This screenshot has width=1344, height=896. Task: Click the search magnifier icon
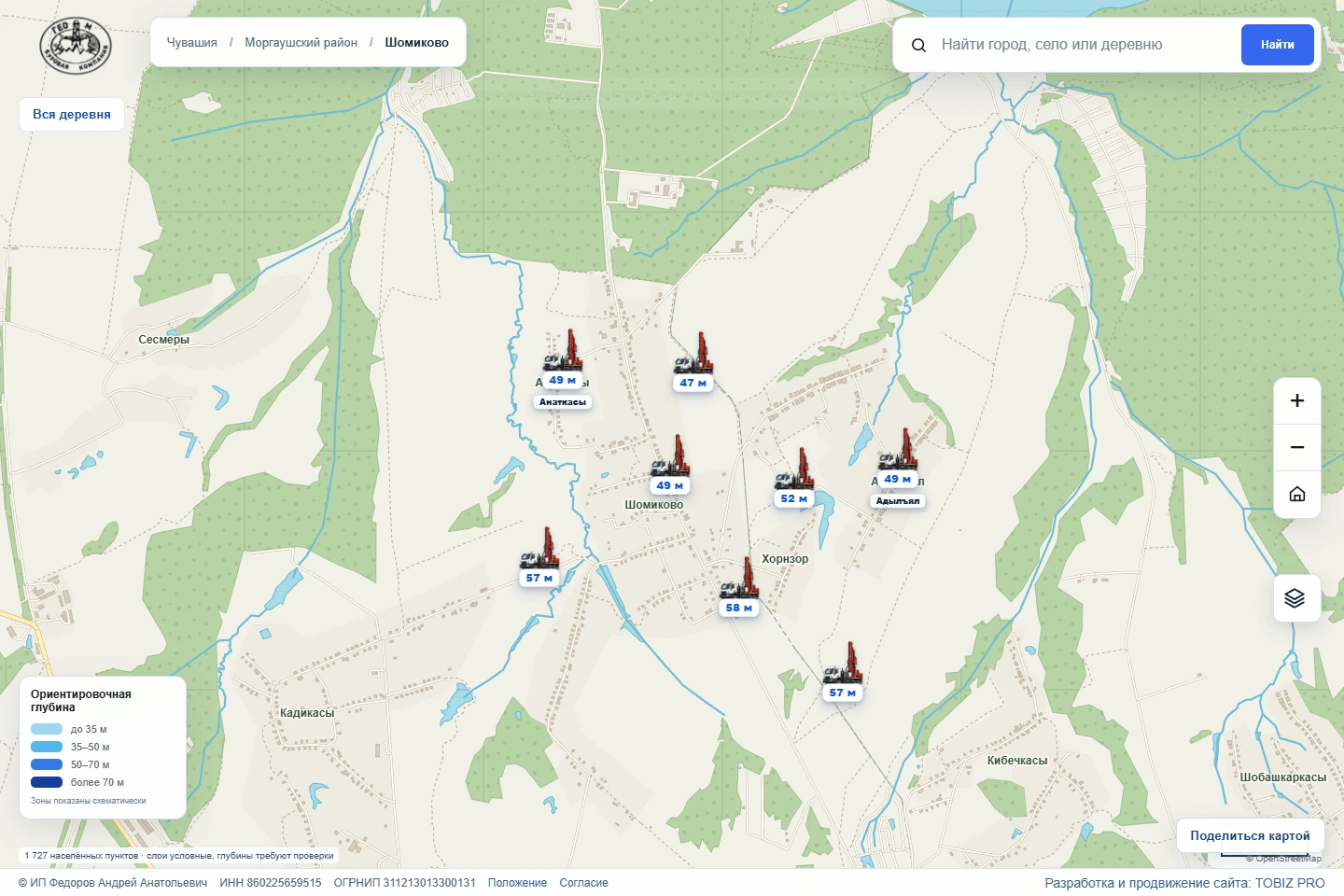pyautogui.click(x=918, y=45)
